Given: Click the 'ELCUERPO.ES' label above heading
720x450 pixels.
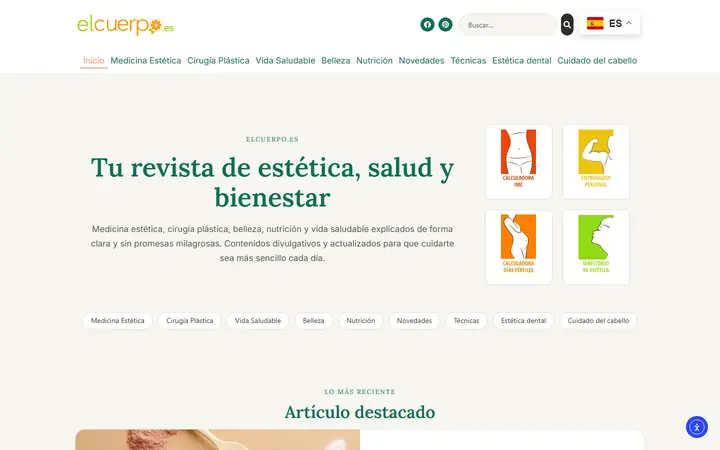Looking at the screenshot, I should click(x=272, y=139).
